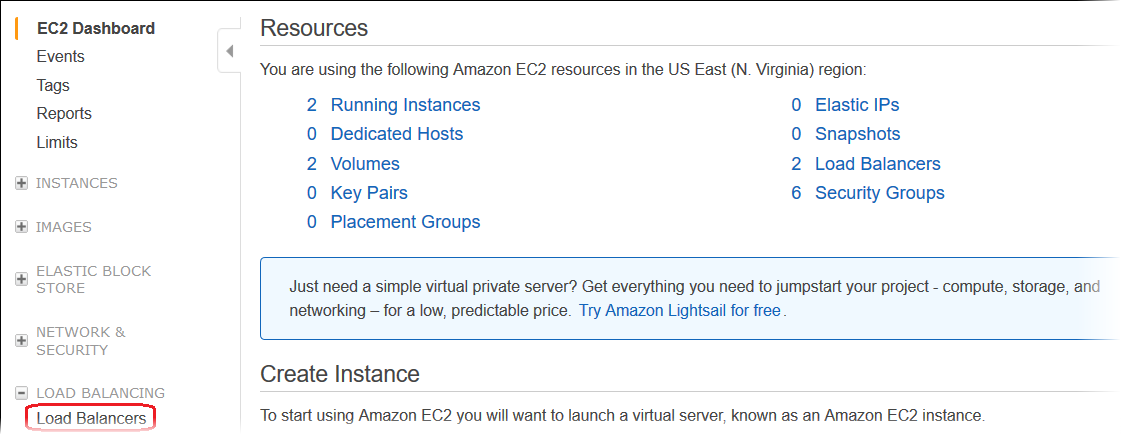The height and width of the screenshot is (435, 1121).
Task: Expand the IMAGES section
Action: (22, 227)
